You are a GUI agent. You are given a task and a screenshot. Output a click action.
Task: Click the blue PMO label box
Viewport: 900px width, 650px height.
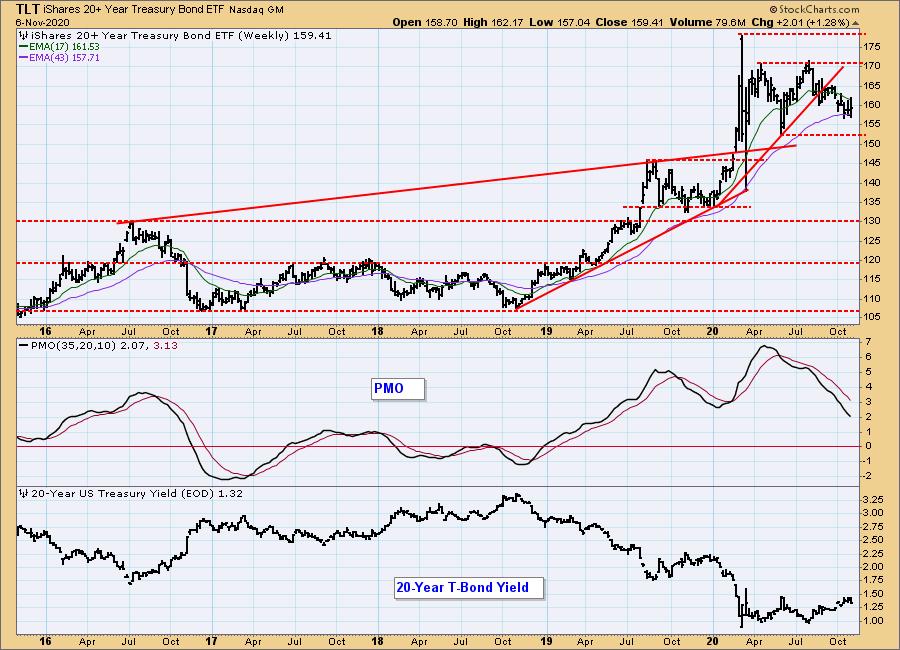[397, 389]
